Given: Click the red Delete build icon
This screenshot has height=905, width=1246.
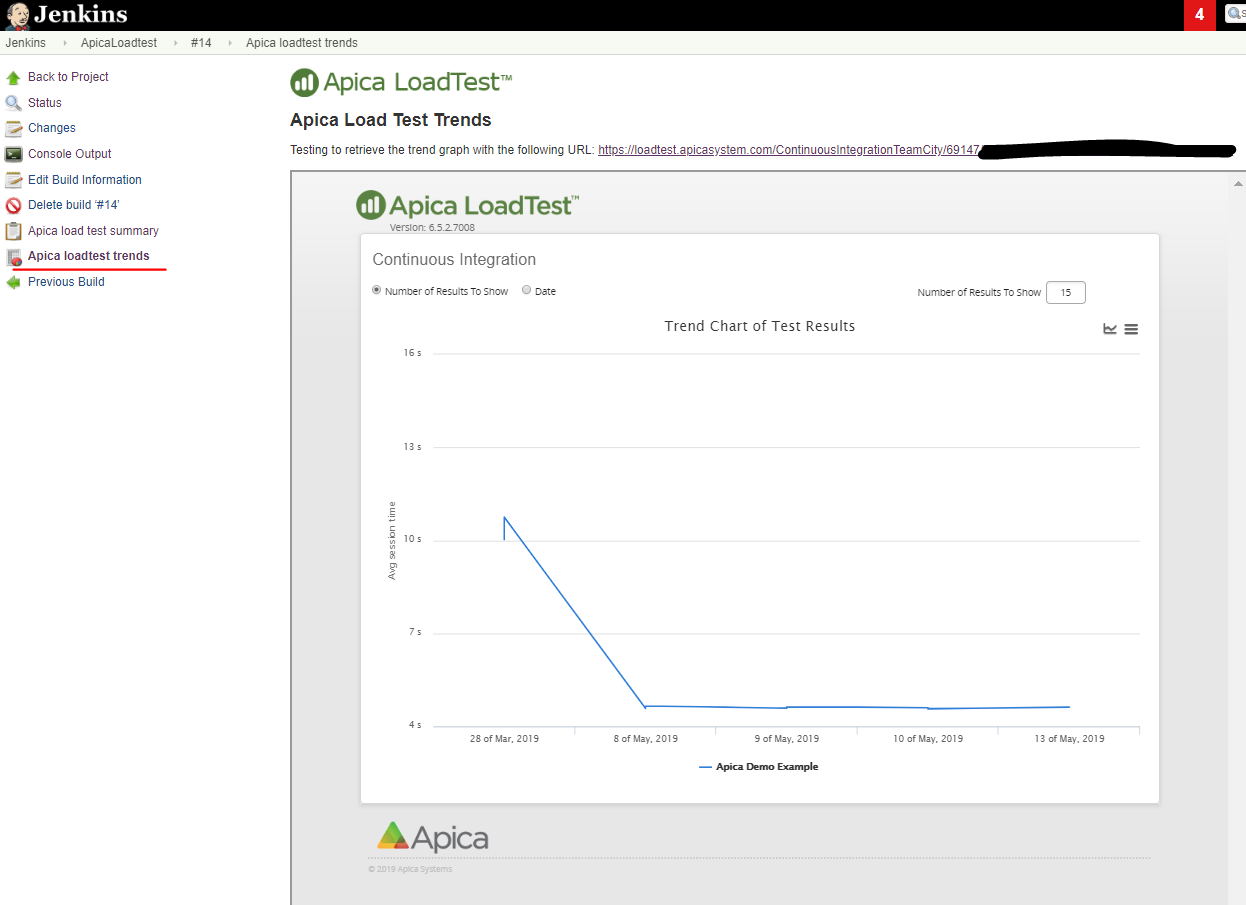Looking at the screenshot, I should click(x=13, y=205).
